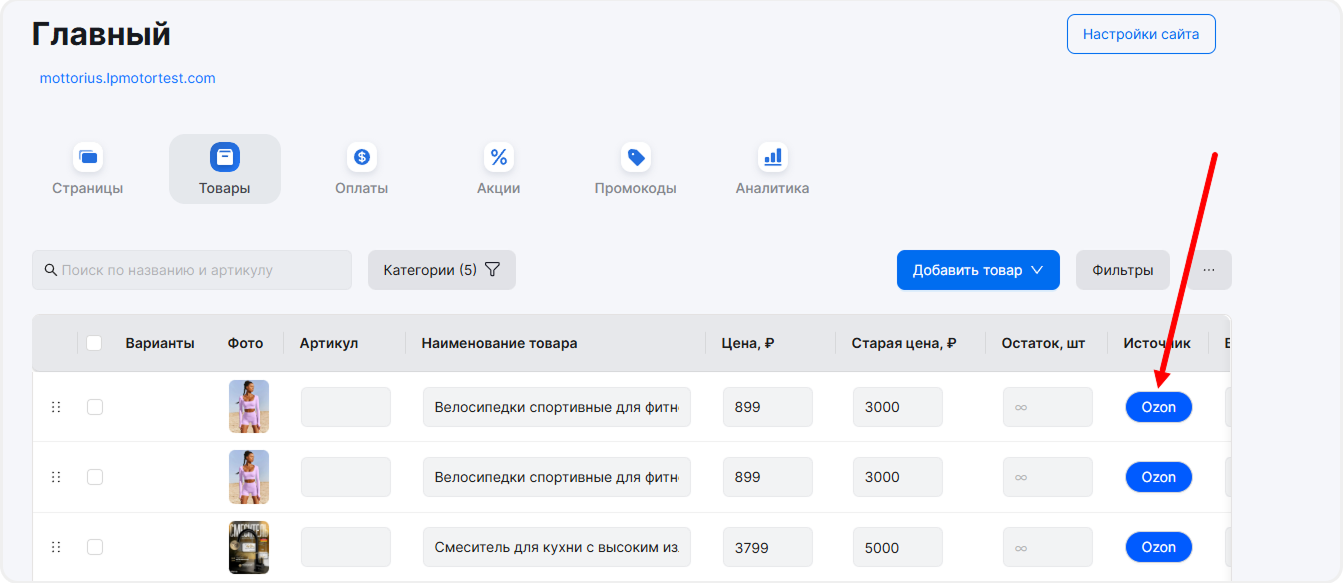
Task: Open the Промокоды tag icon
Action: [x=635, y=158]
